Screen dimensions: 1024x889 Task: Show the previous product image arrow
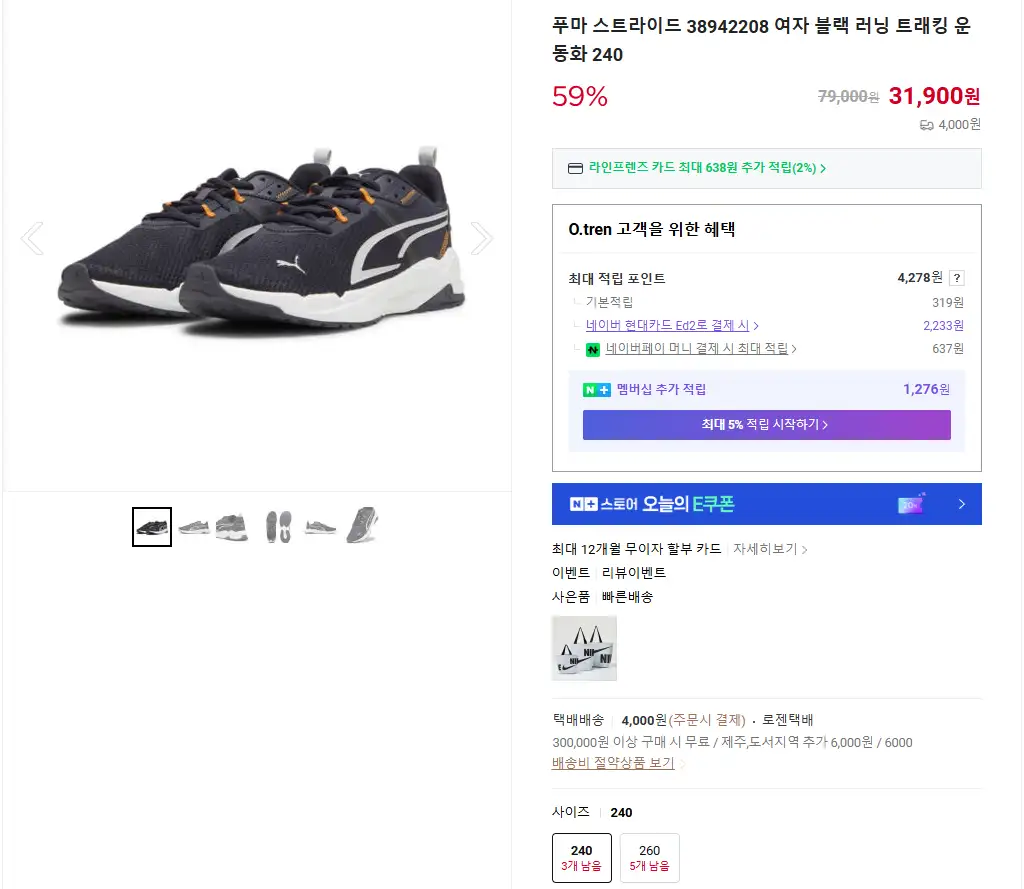click(32, 238)
